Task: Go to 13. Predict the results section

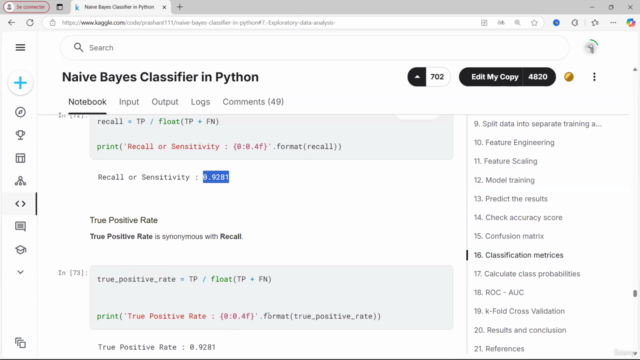Action: [511, 199]
